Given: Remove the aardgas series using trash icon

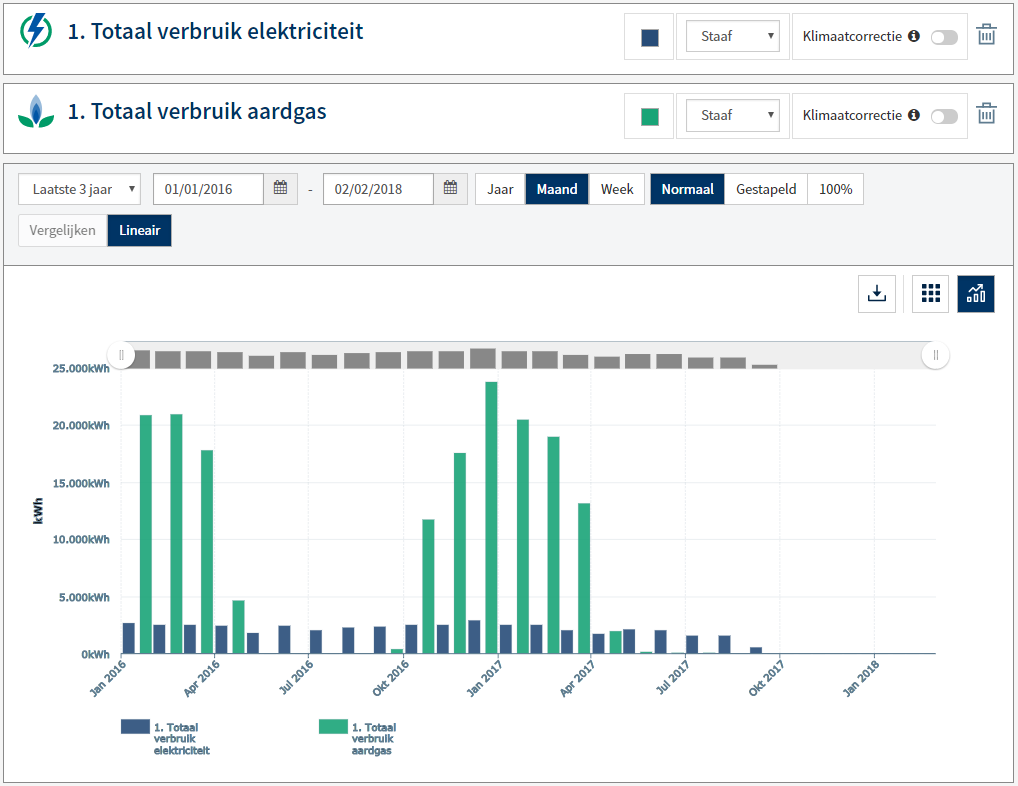Looking at the screenshot, I should [986, 114].
